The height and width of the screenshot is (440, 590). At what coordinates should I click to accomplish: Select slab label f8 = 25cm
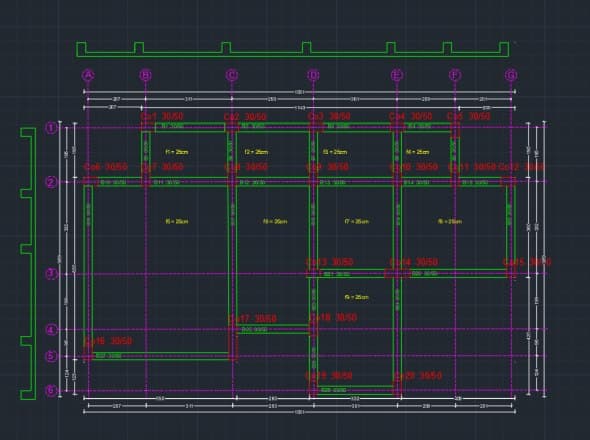point(450,221)
